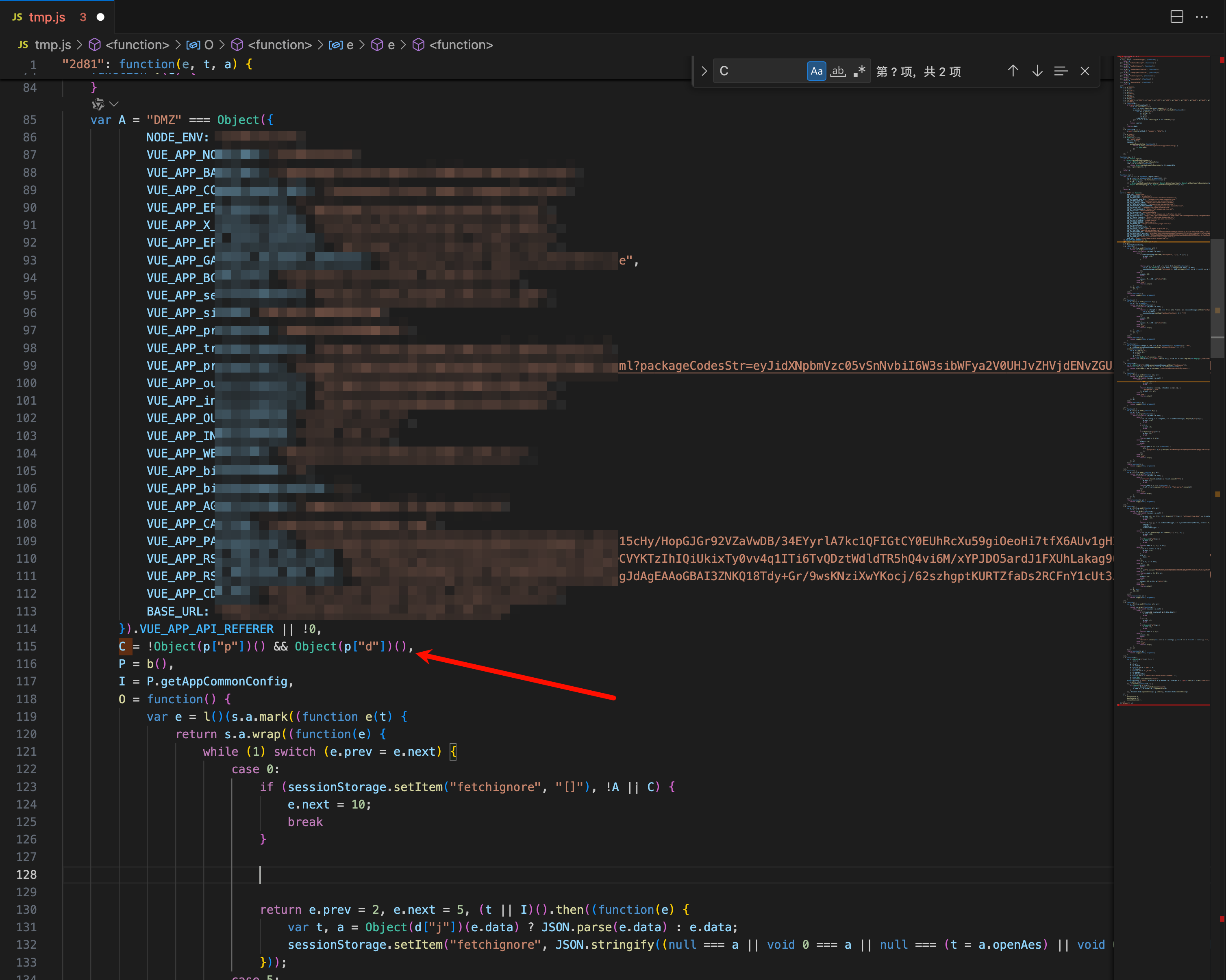The width and height of the screenshot is (1226, 980).
Task: Click packageCodesStr URL link on line 99
Action: click(x=865, y=366)
